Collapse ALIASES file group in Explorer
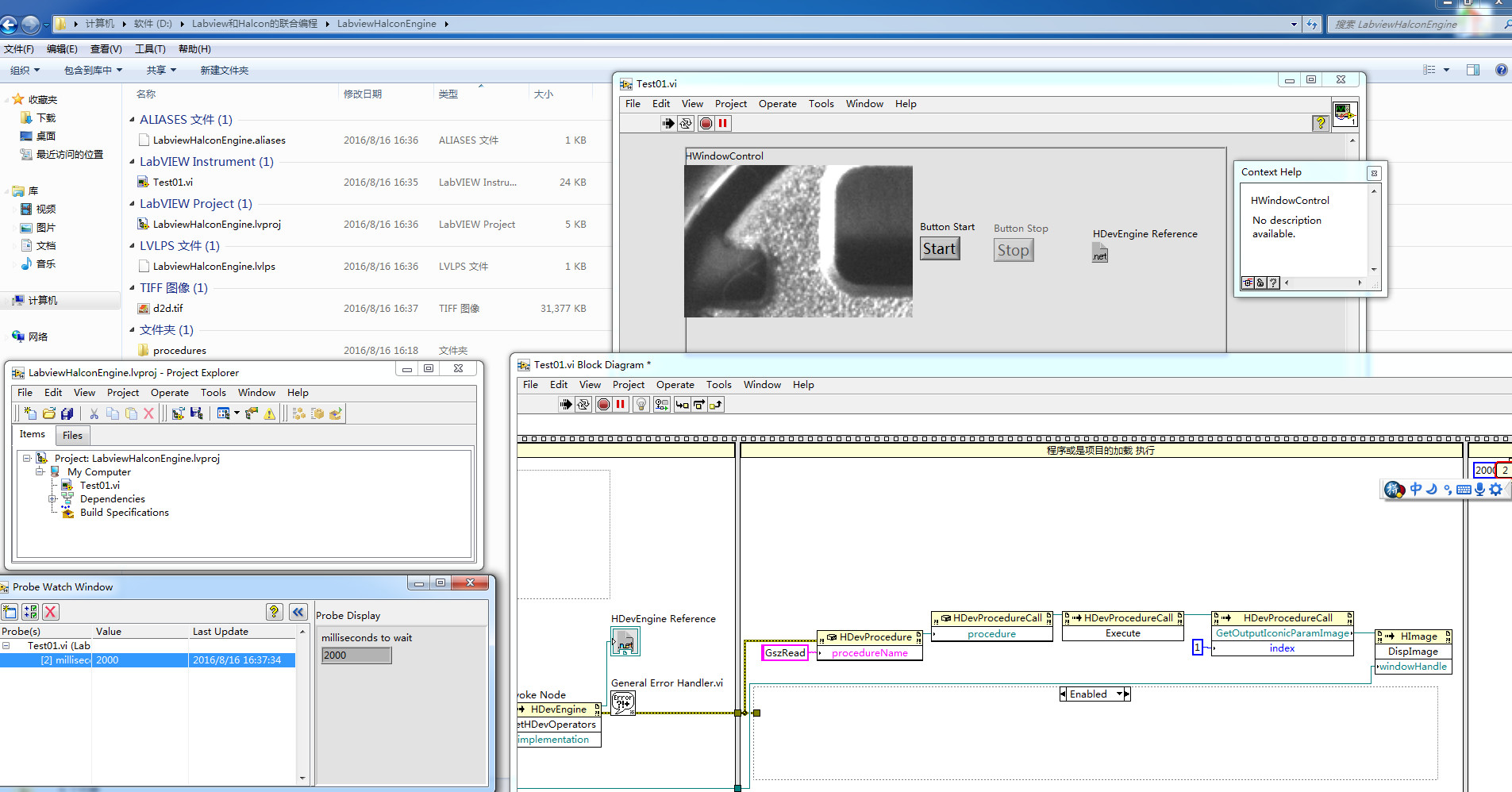Viewport: 1512px width, 792px height. coord(133,120)
